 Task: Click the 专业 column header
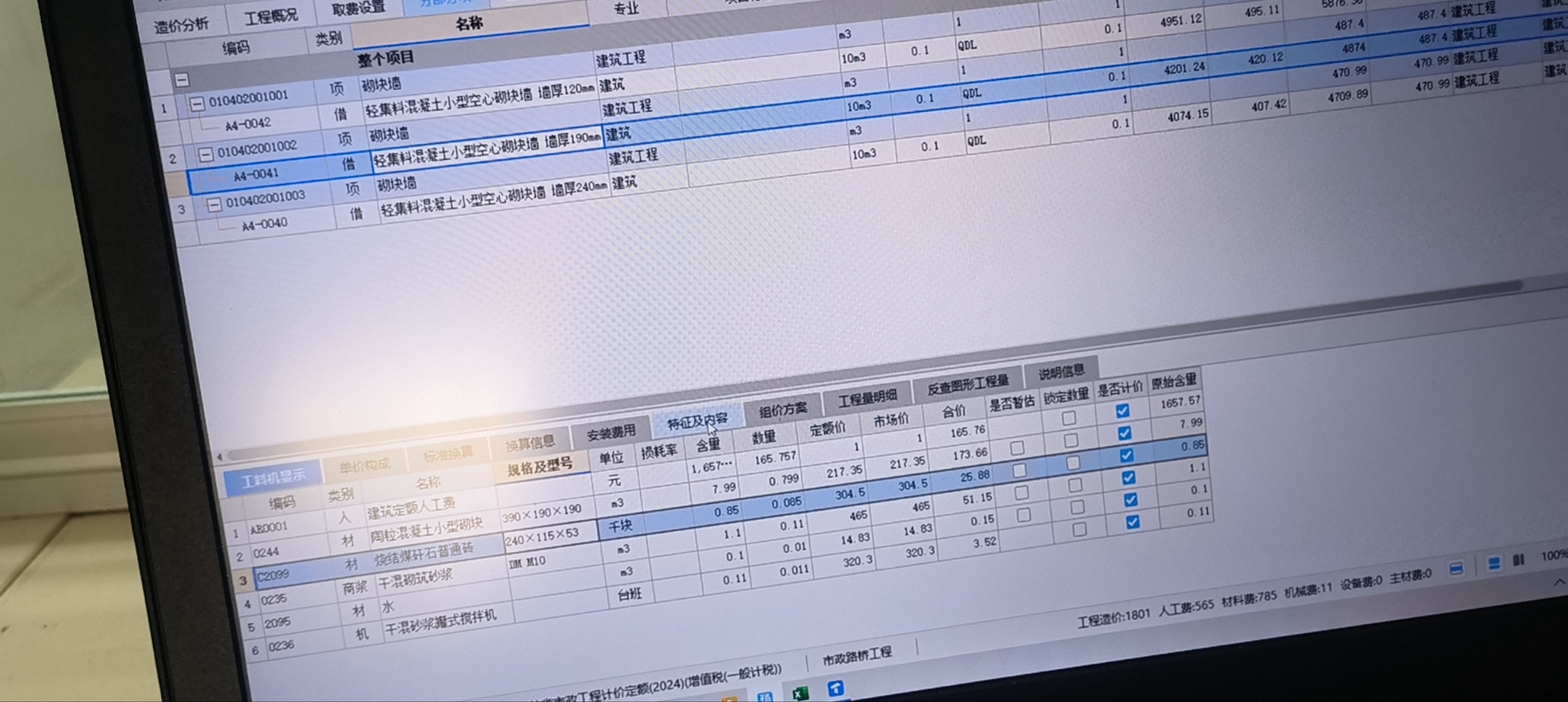[626, 9]
